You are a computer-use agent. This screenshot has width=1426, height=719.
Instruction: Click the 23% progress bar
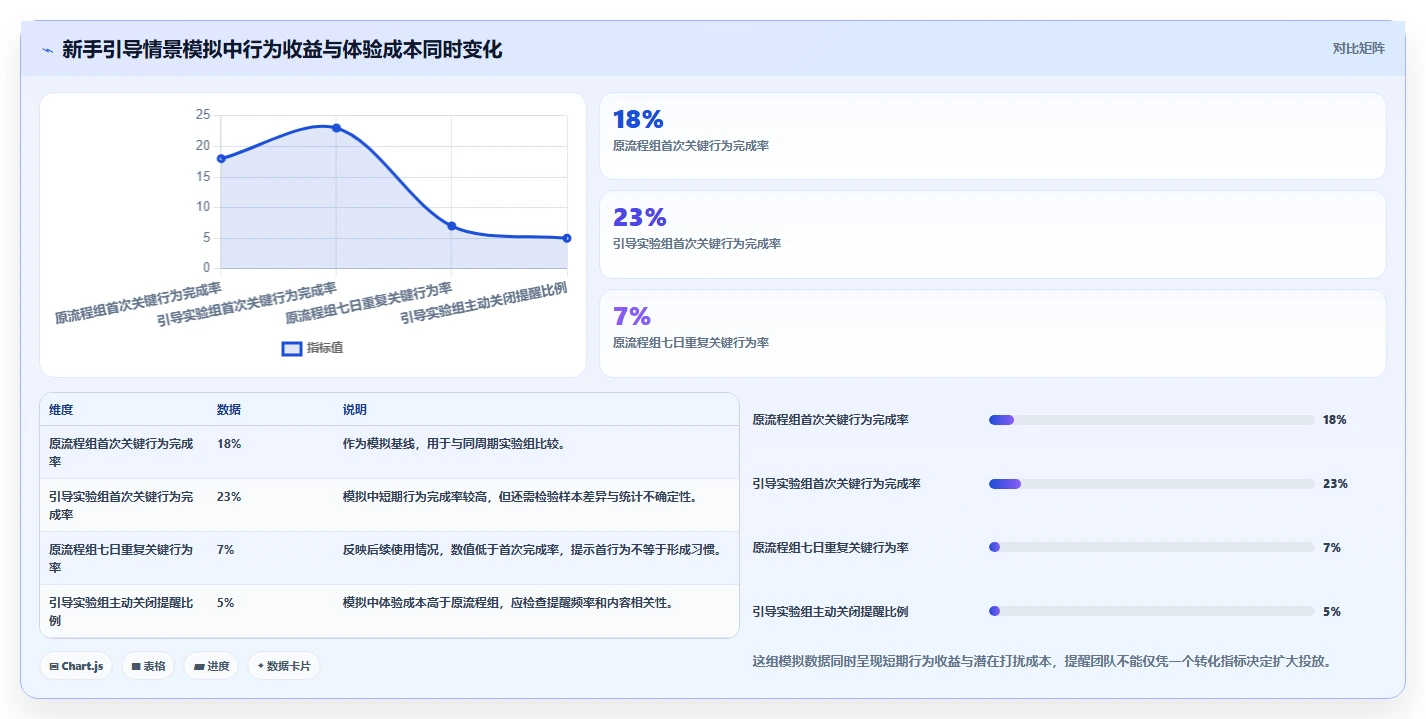click(1151, 484)
